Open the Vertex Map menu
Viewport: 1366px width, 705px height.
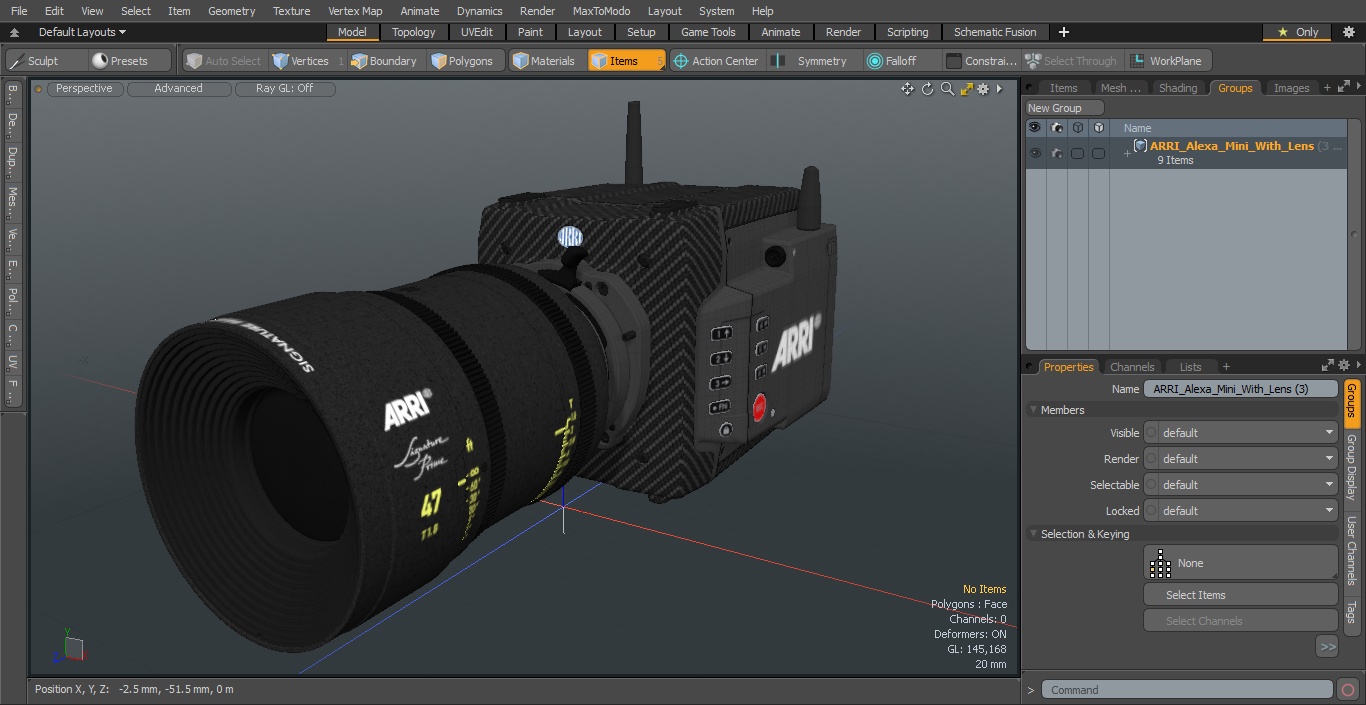(355, 11)
